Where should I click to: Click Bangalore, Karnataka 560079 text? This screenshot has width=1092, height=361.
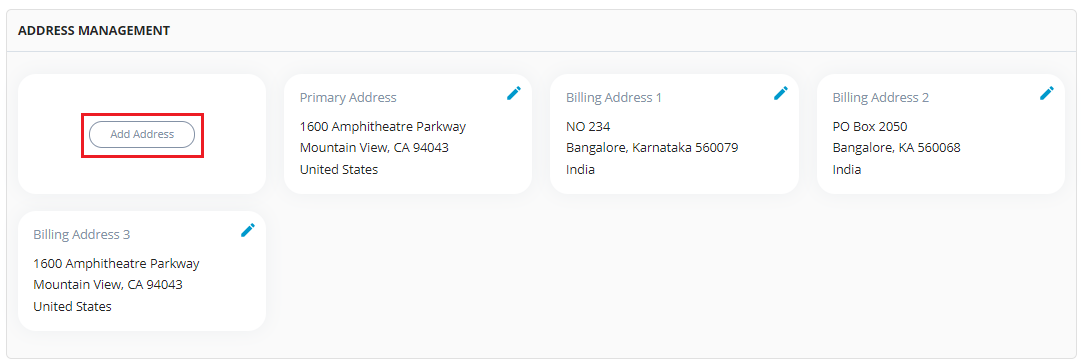pos(653,148)
